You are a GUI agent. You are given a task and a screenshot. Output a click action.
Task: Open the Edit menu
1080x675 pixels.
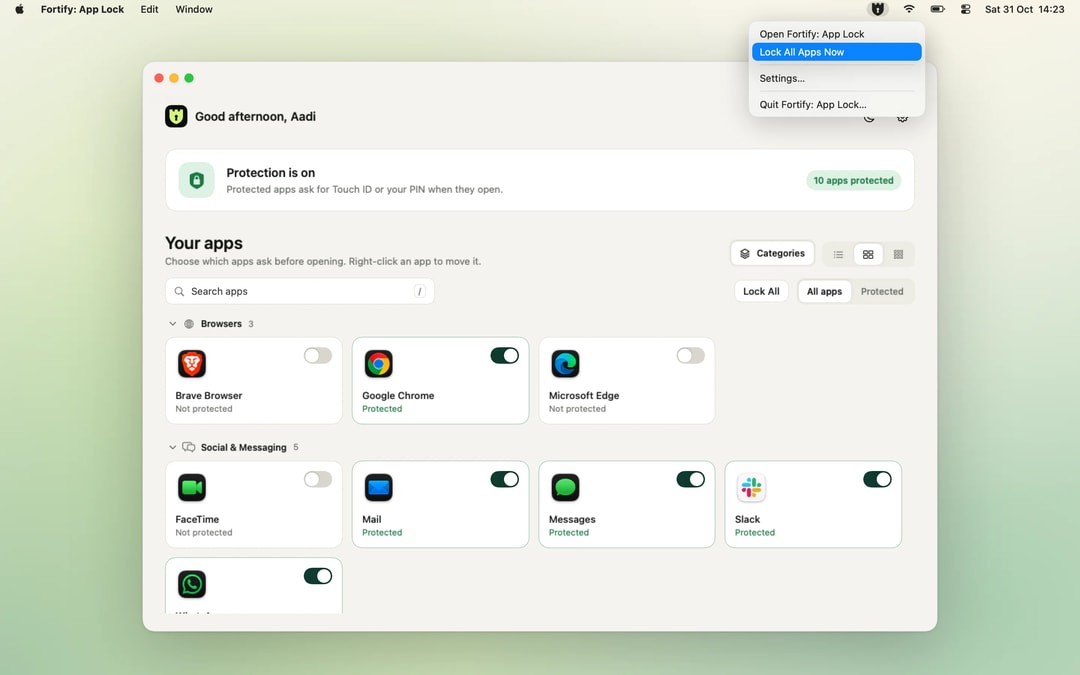(x=149, y=10)
